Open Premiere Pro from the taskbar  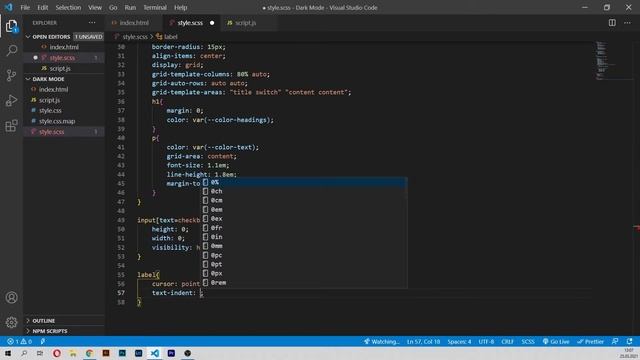[171, 353]
